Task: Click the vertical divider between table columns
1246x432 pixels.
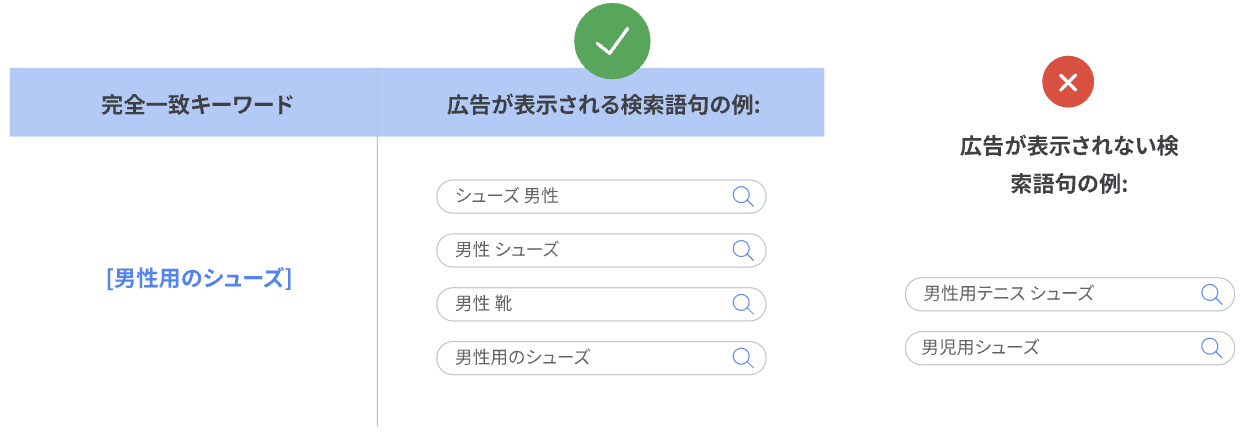Action: pos(377,280)
